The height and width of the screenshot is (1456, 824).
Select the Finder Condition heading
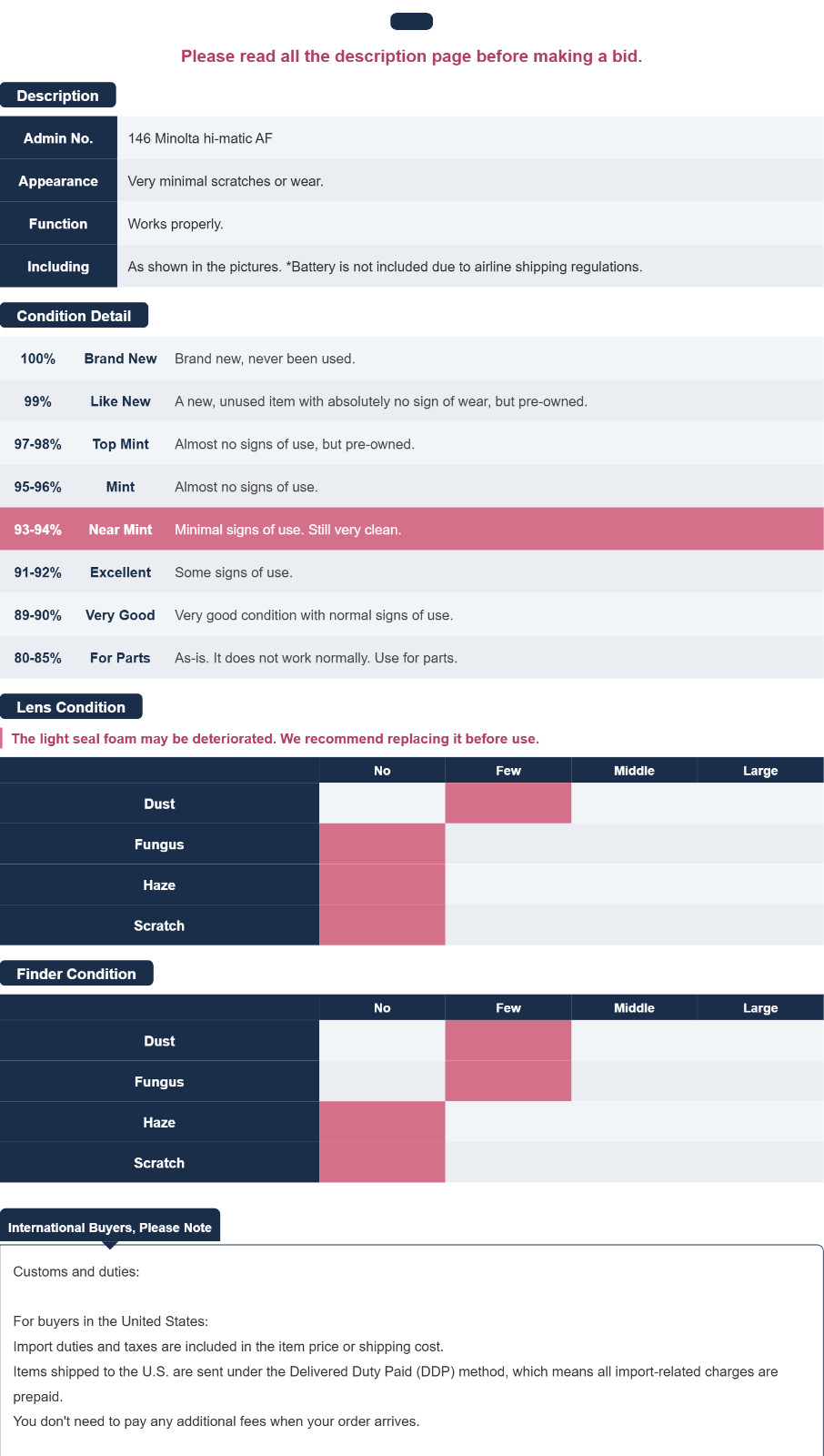tap(76, 974)
